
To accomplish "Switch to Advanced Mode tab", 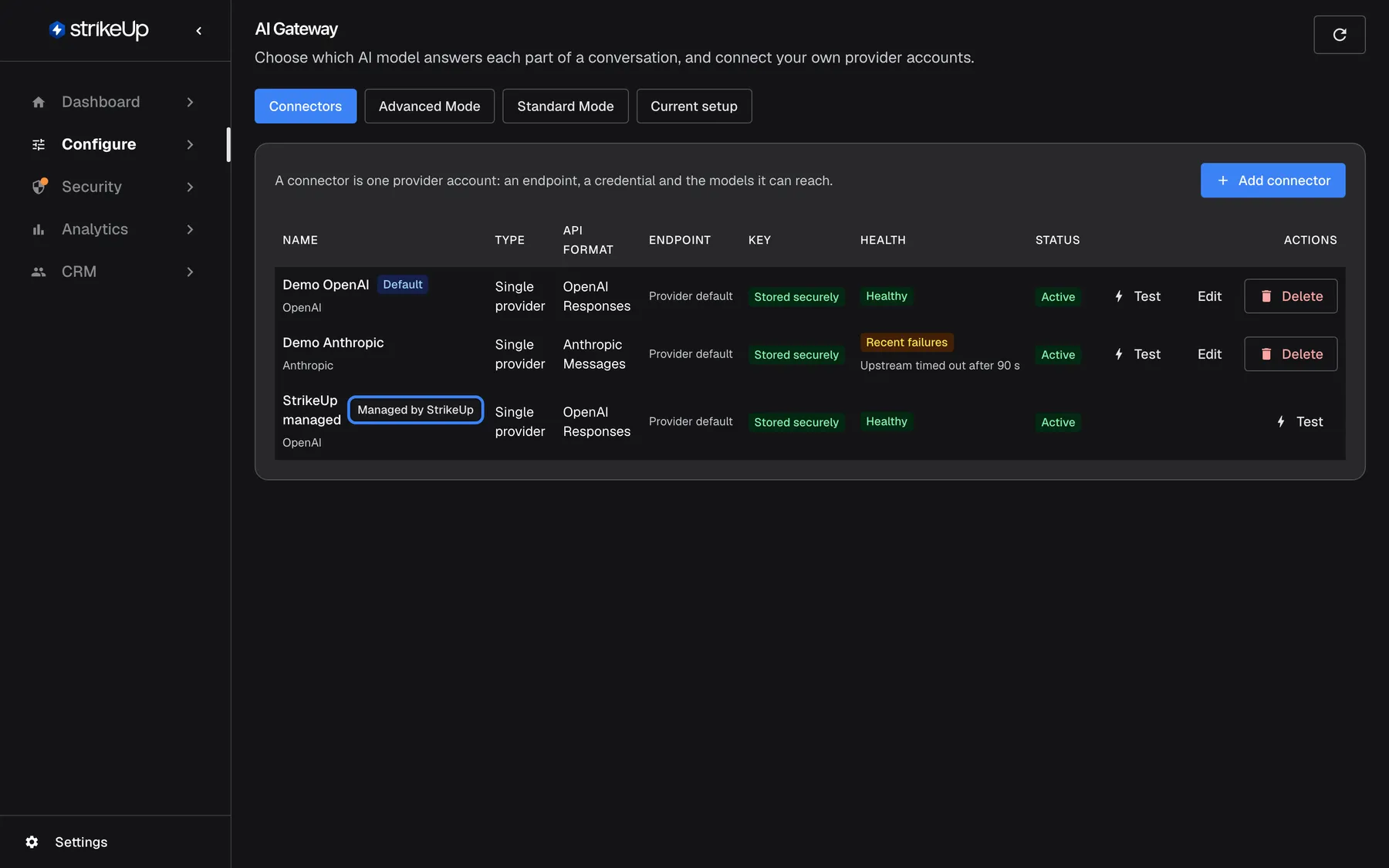I will pos(429,106).
